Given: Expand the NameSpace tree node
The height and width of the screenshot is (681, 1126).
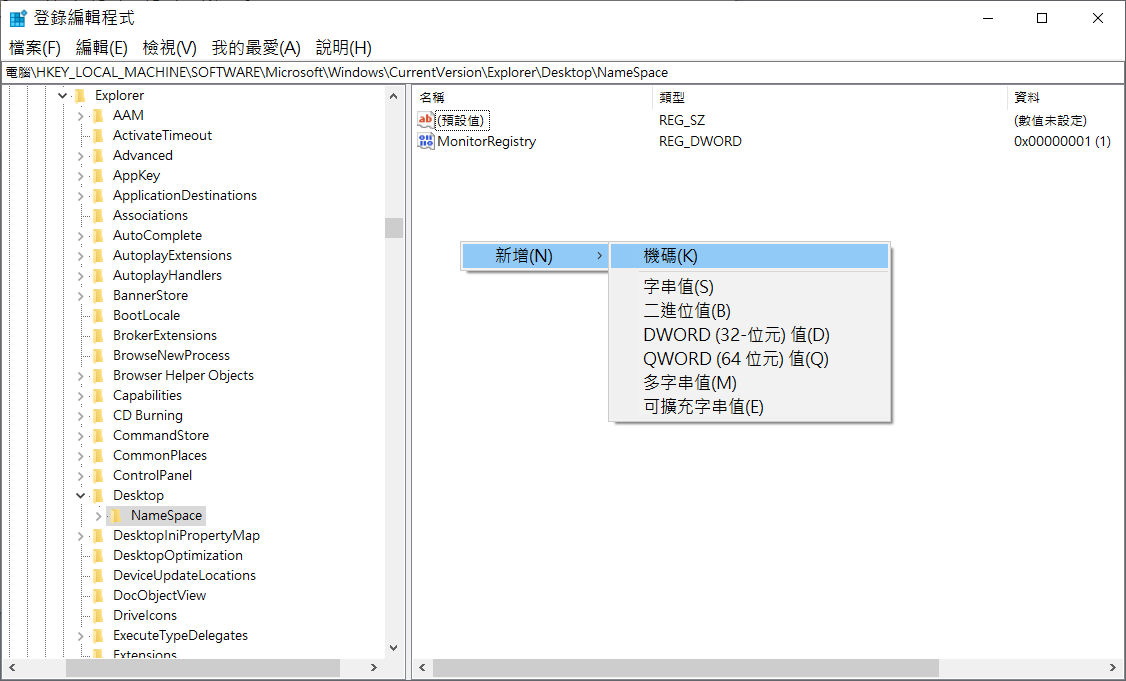Looking at the screenshot, I should pyautogui.click(x=98, y=516).
